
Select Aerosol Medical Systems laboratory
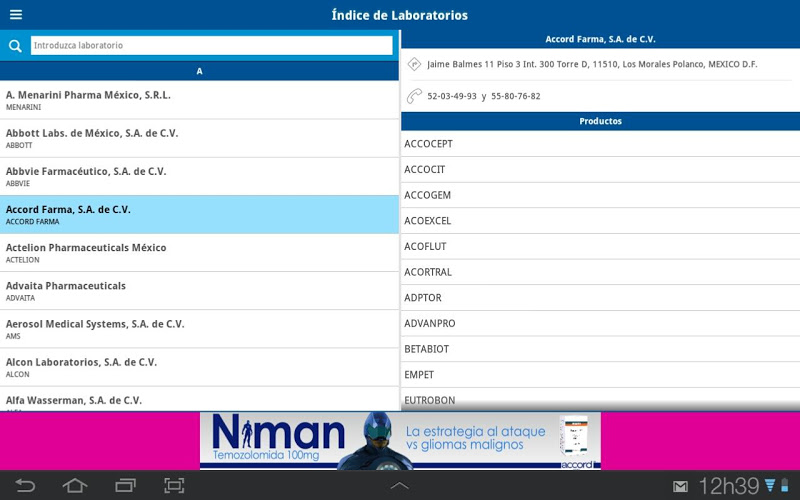199,329
